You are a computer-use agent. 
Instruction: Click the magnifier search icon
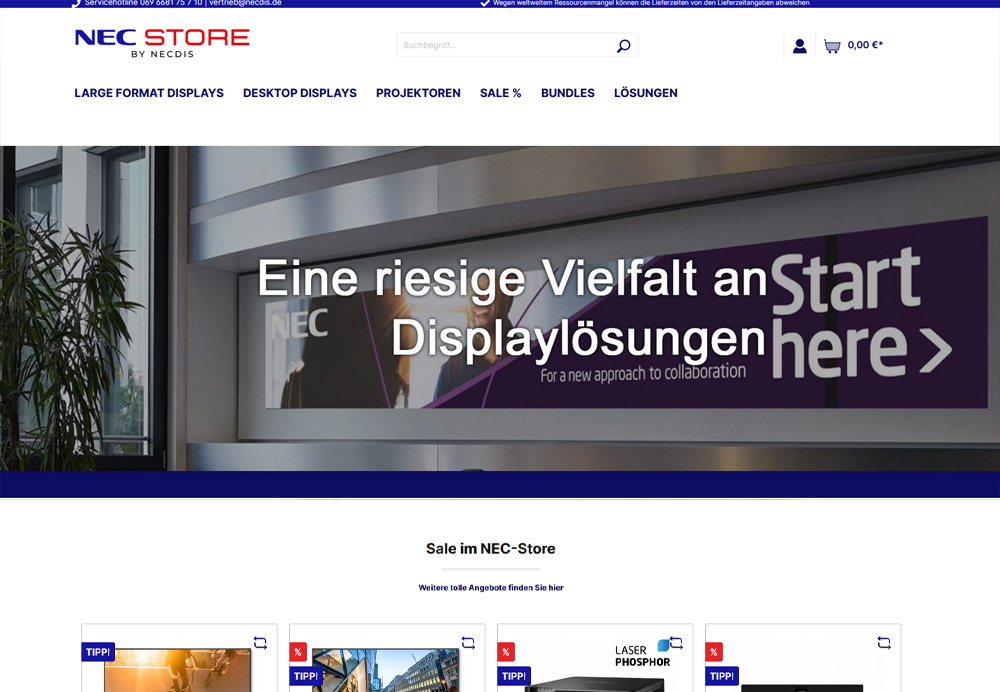624,45
